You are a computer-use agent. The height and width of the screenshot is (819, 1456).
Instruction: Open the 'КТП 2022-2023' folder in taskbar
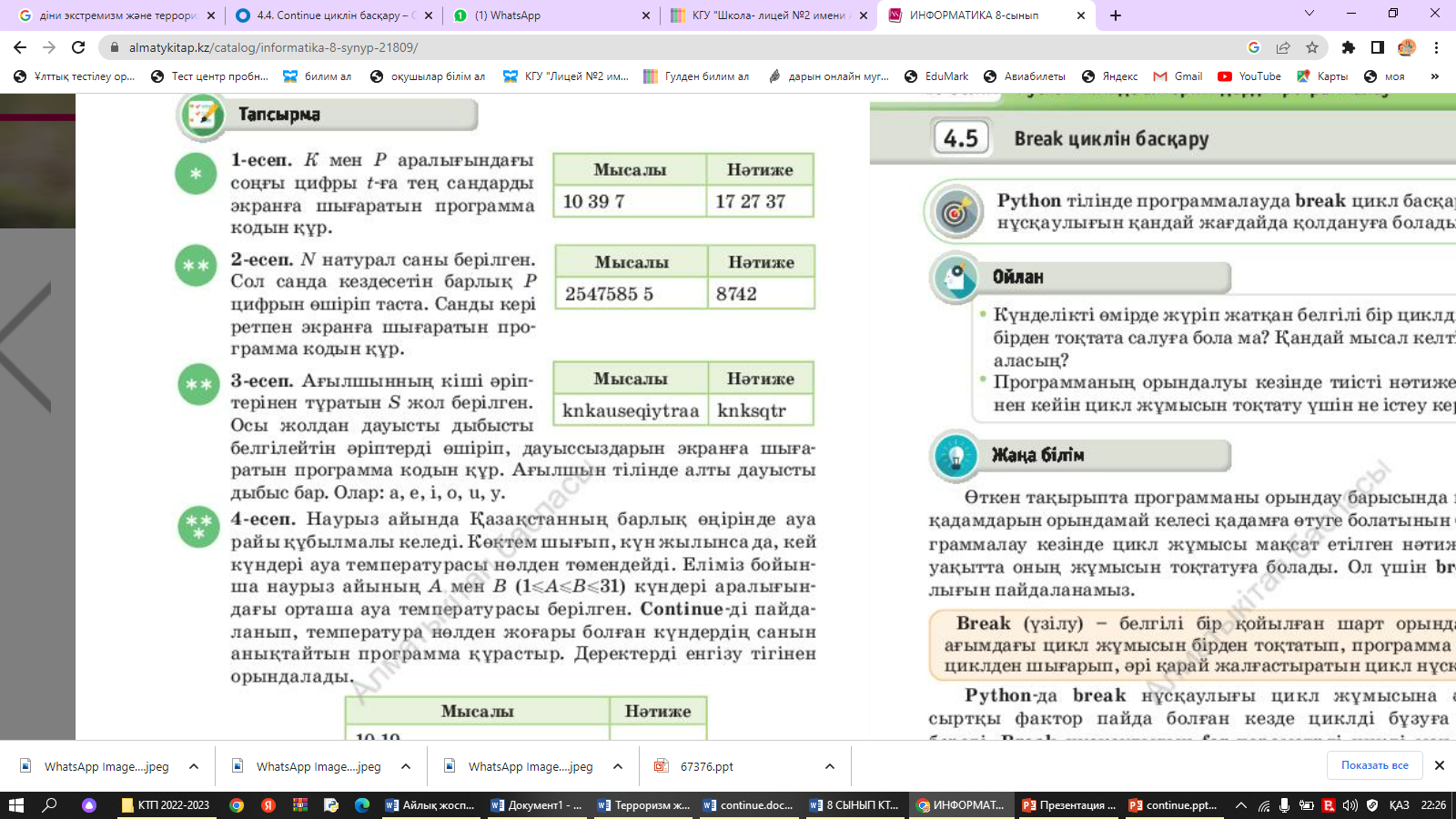pyautogui.click(x=167, y=805)
